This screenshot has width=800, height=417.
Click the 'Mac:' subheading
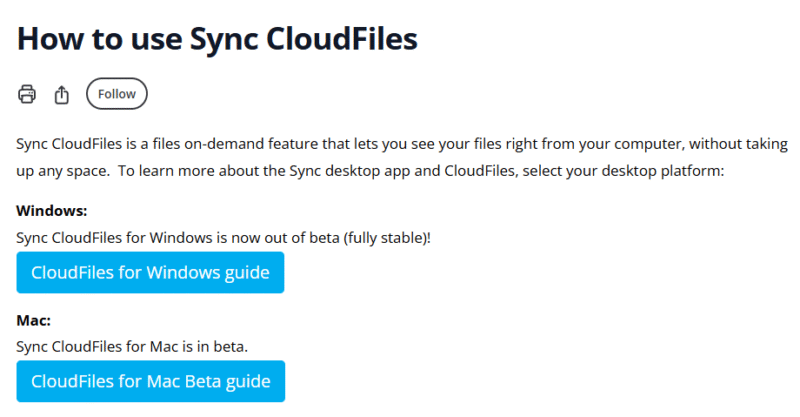(x=34, y=320)
